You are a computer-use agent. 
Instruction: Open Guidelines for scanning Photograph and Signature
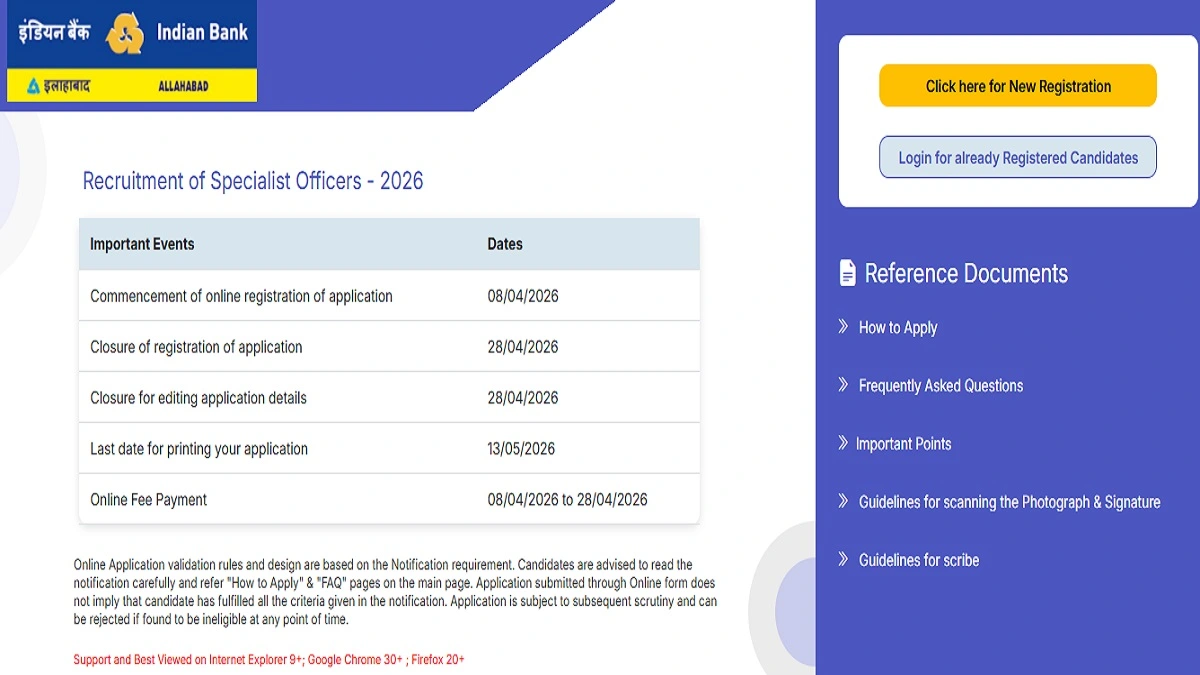[1010, 501]
